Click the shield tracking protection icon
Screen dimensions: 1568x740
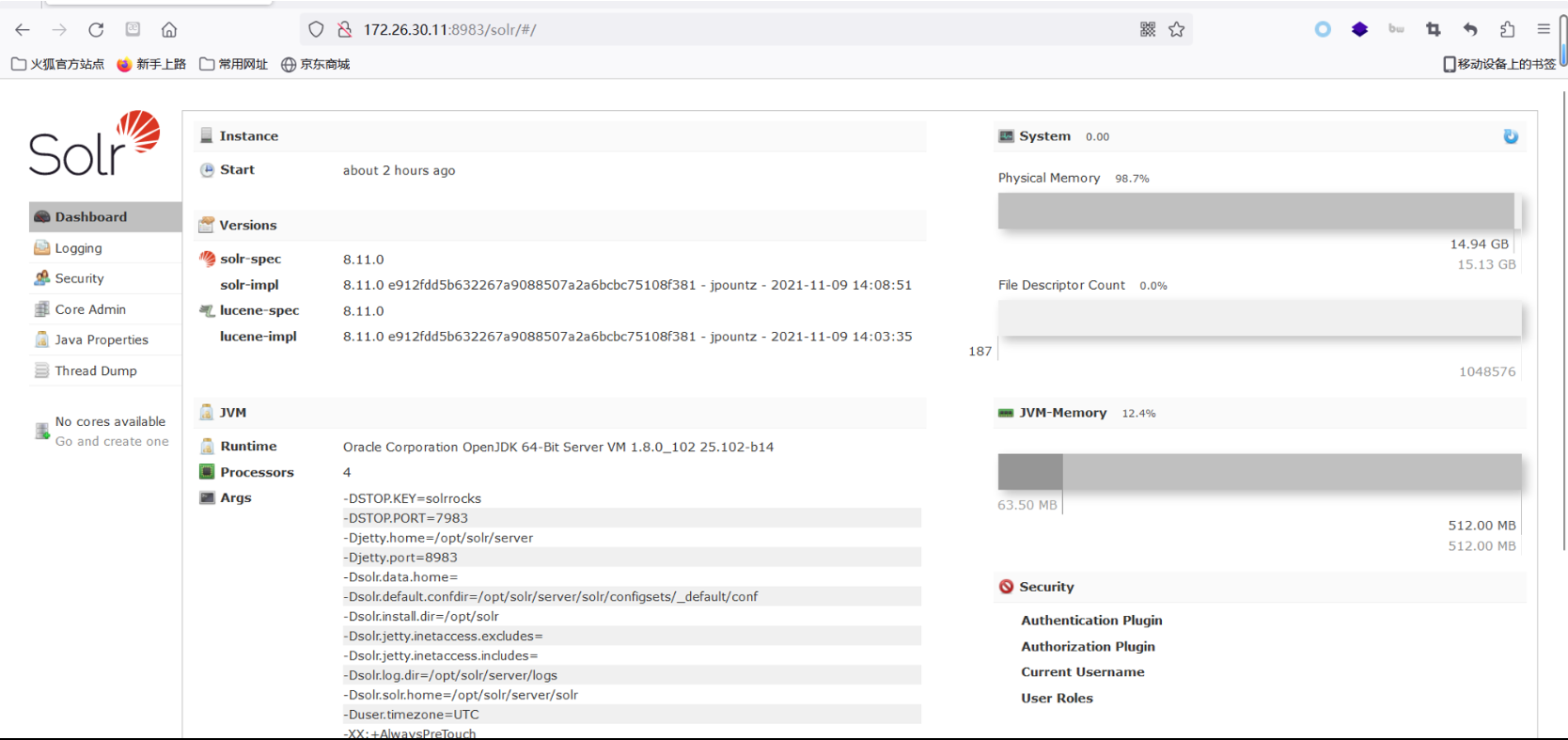[316, 30]
